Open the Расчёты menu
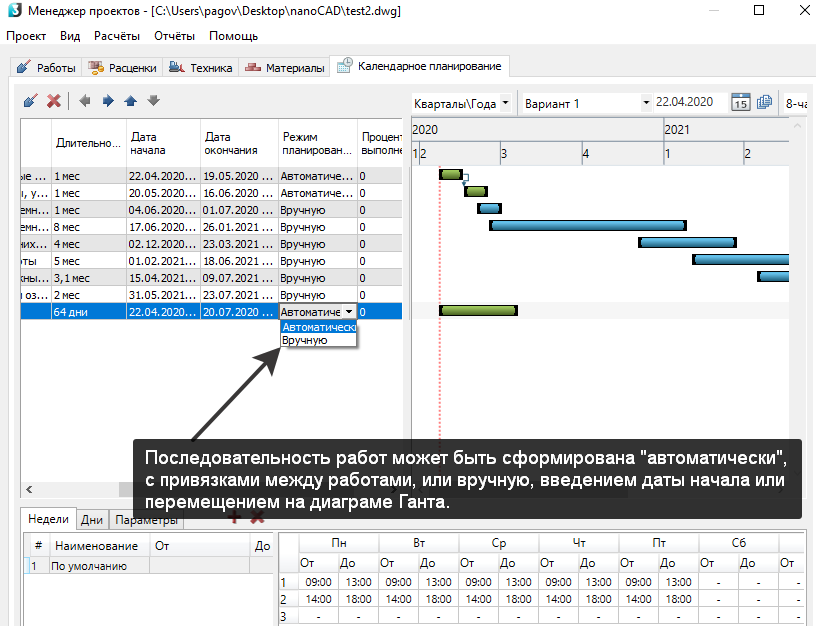The height and width of the screenshot is (626, 816). click(117, 36)
